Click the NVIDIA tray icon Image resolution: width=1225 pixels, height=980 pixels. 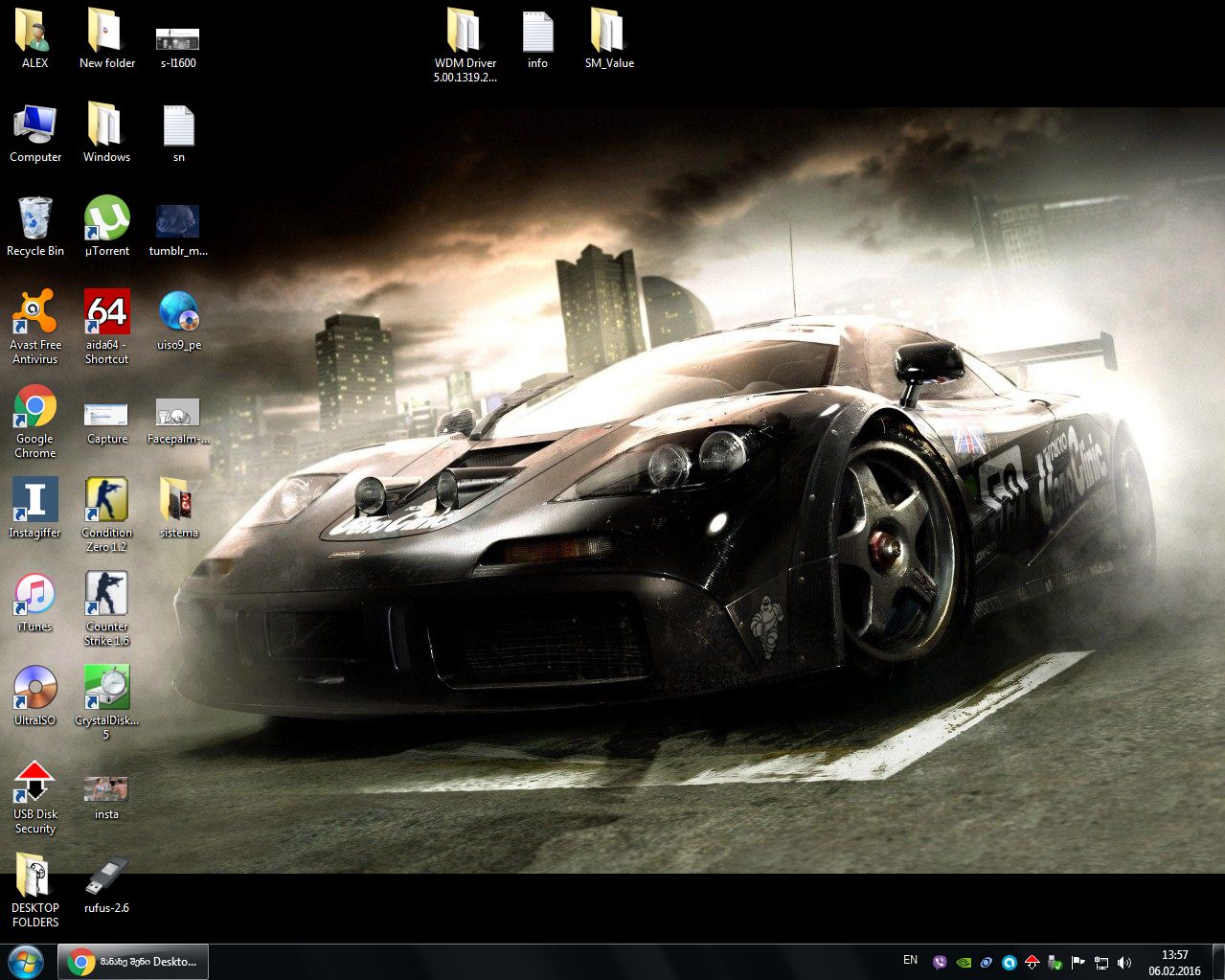tap(964, 962)
